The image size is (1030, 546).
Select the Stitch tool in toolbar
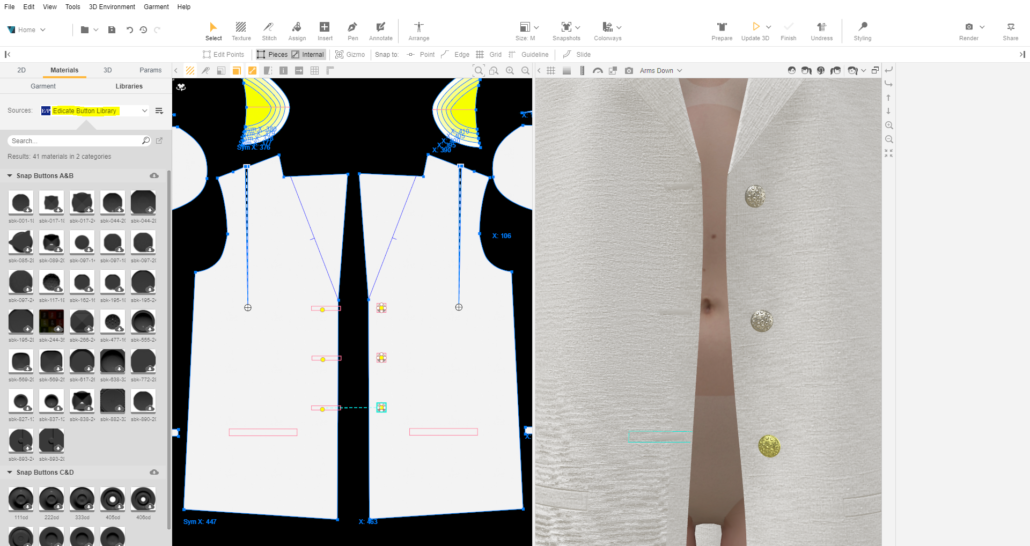[269, 30]
